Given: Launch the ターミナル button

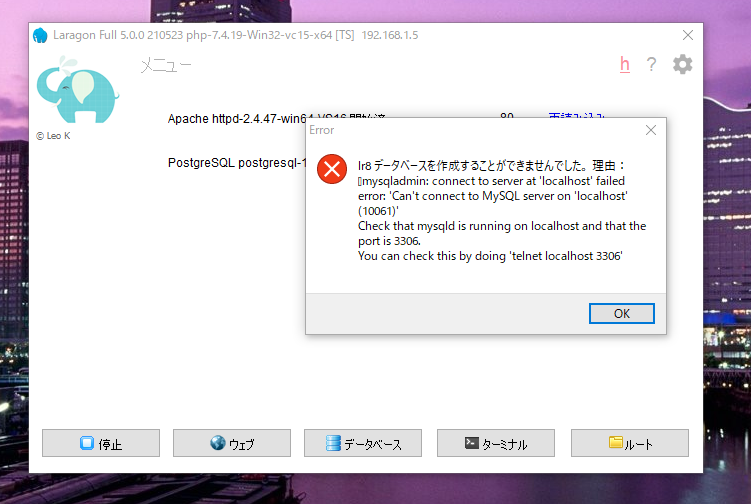Looking at the screenshot, I should pos(496,443).
